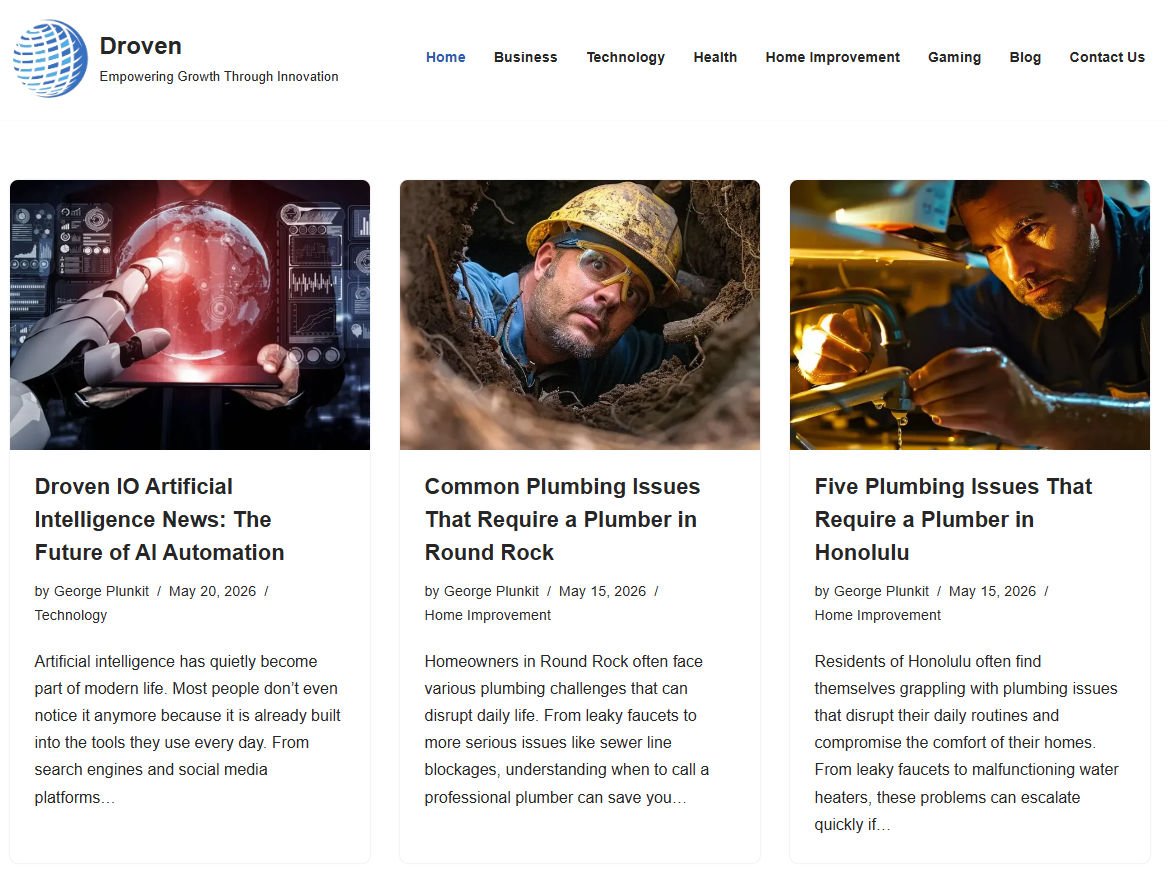Click author George Plunkit on Honolulu article
Image resolution: width=1168 pixels, height=874 pixels.
pyautogui.click(x=881, y=591)
